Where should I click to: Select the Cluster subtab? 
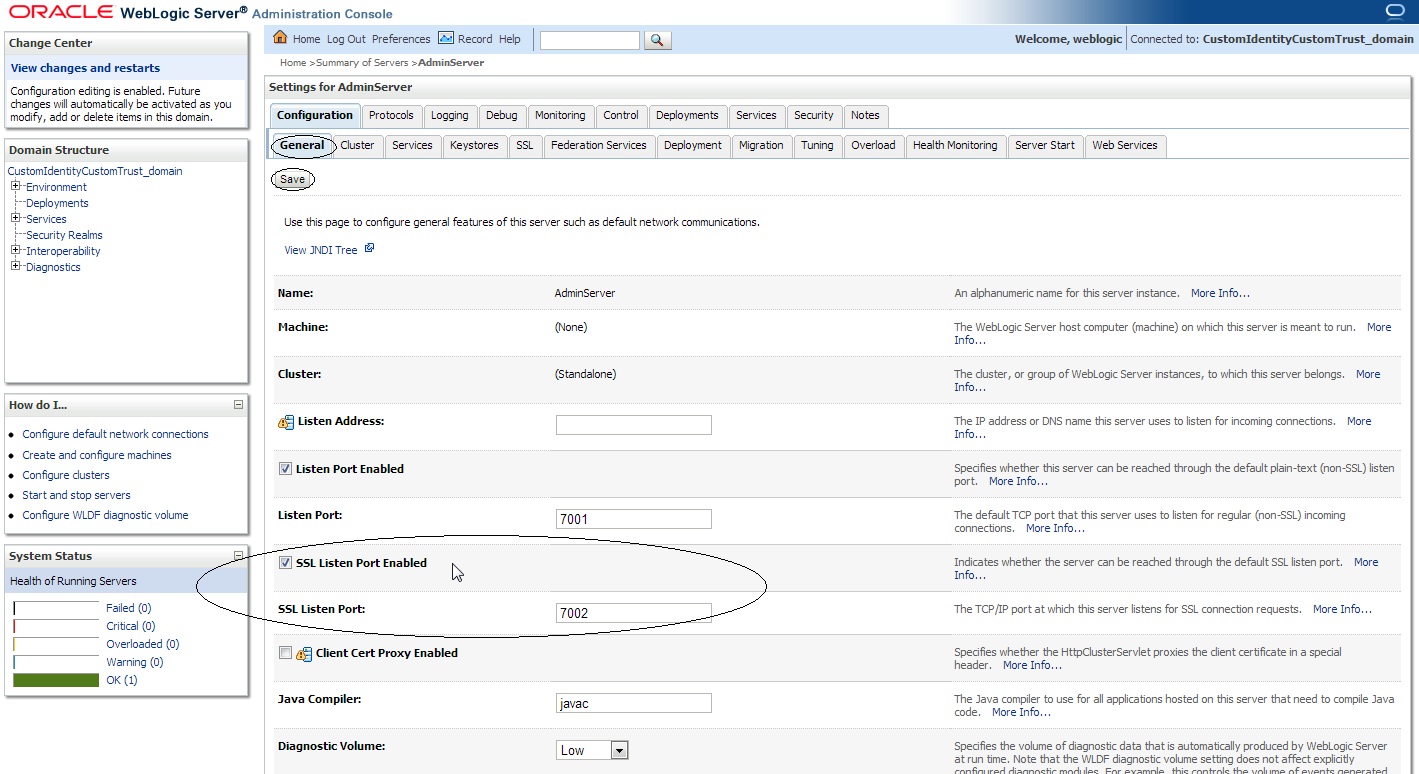[x=357, y=145]
